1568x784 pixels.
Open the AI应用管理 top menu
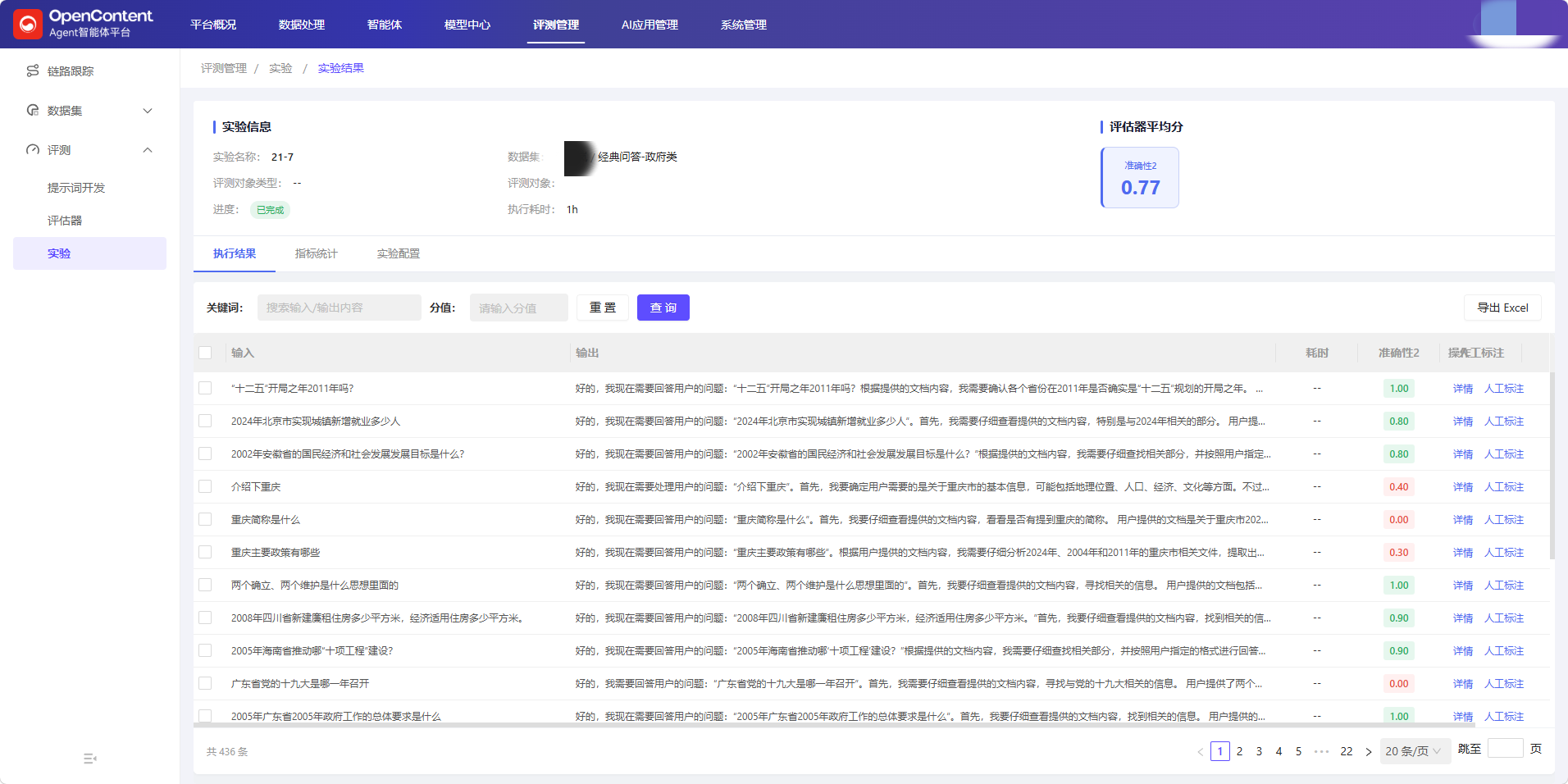(x=650, y=25)
